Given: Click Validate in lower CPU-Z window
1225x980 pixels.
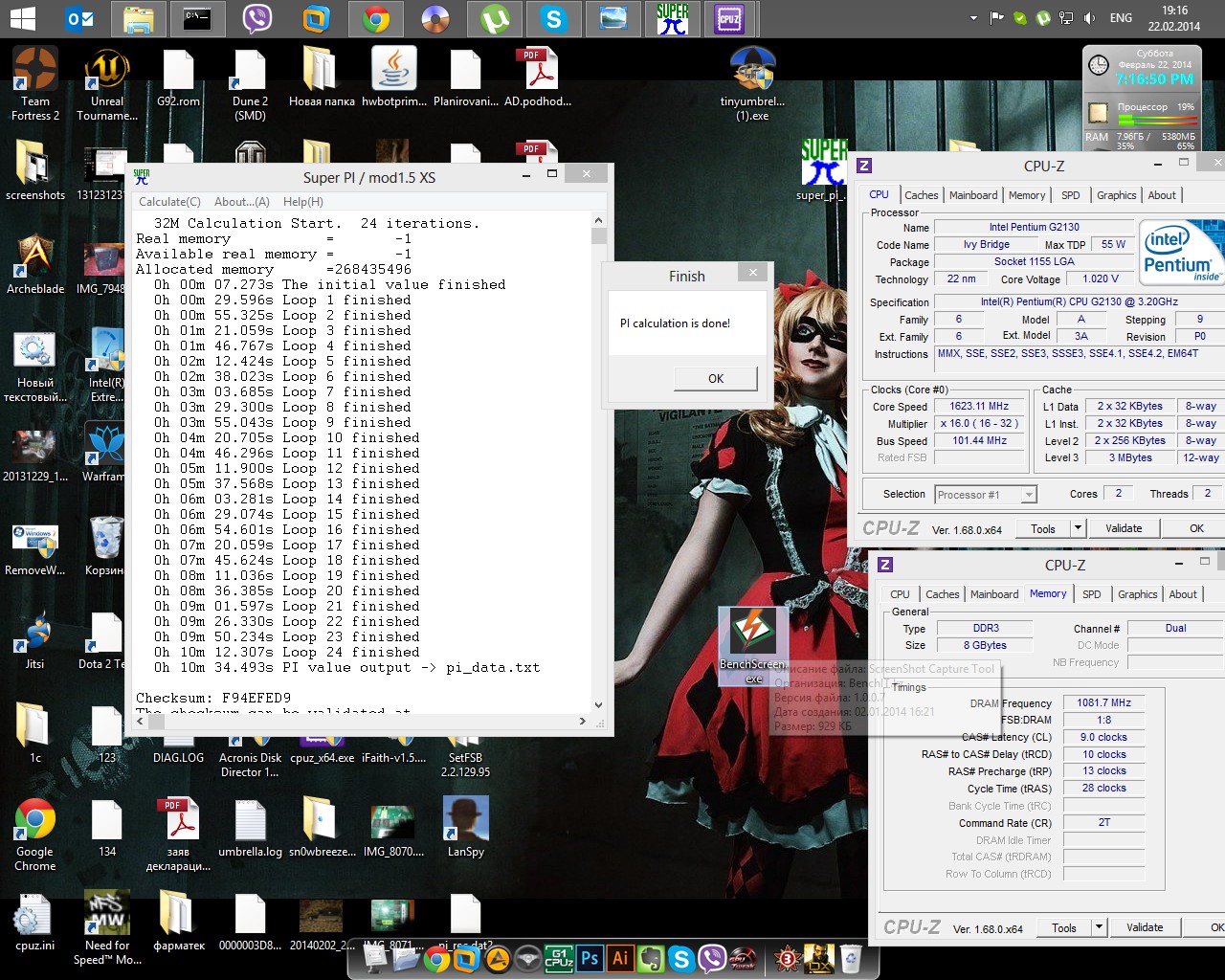Looking at the screenshot, I should (x=1145, y=927).
